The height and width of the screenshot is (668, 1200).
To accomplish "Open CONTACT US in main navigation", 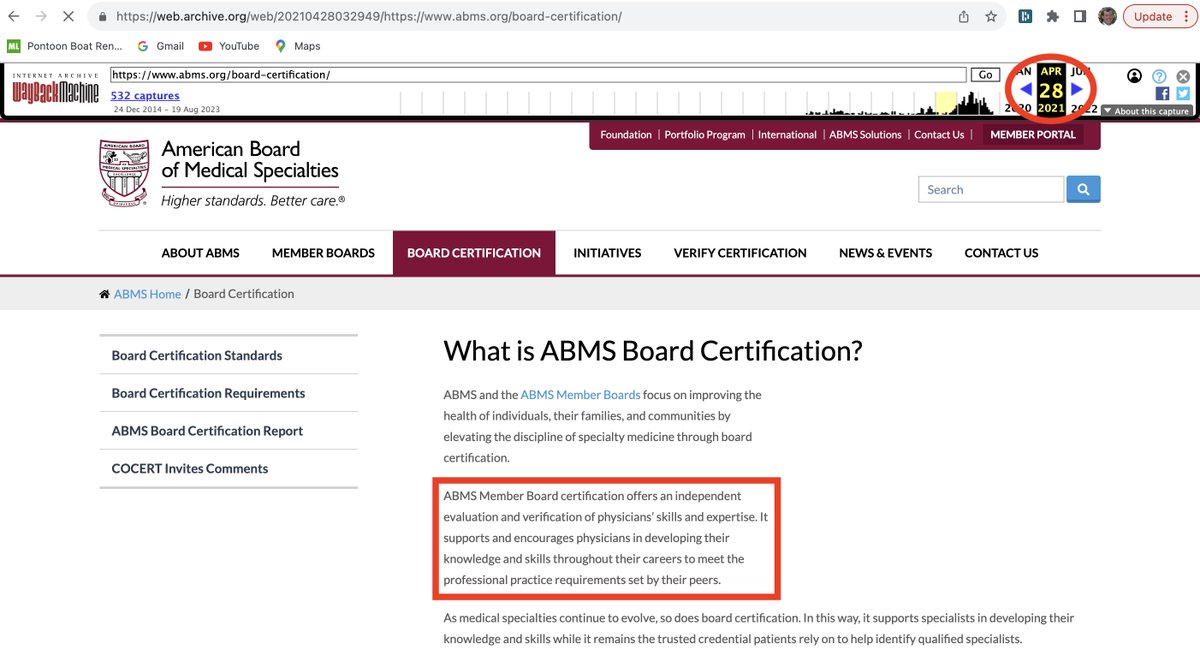I will click(1001, 253).
